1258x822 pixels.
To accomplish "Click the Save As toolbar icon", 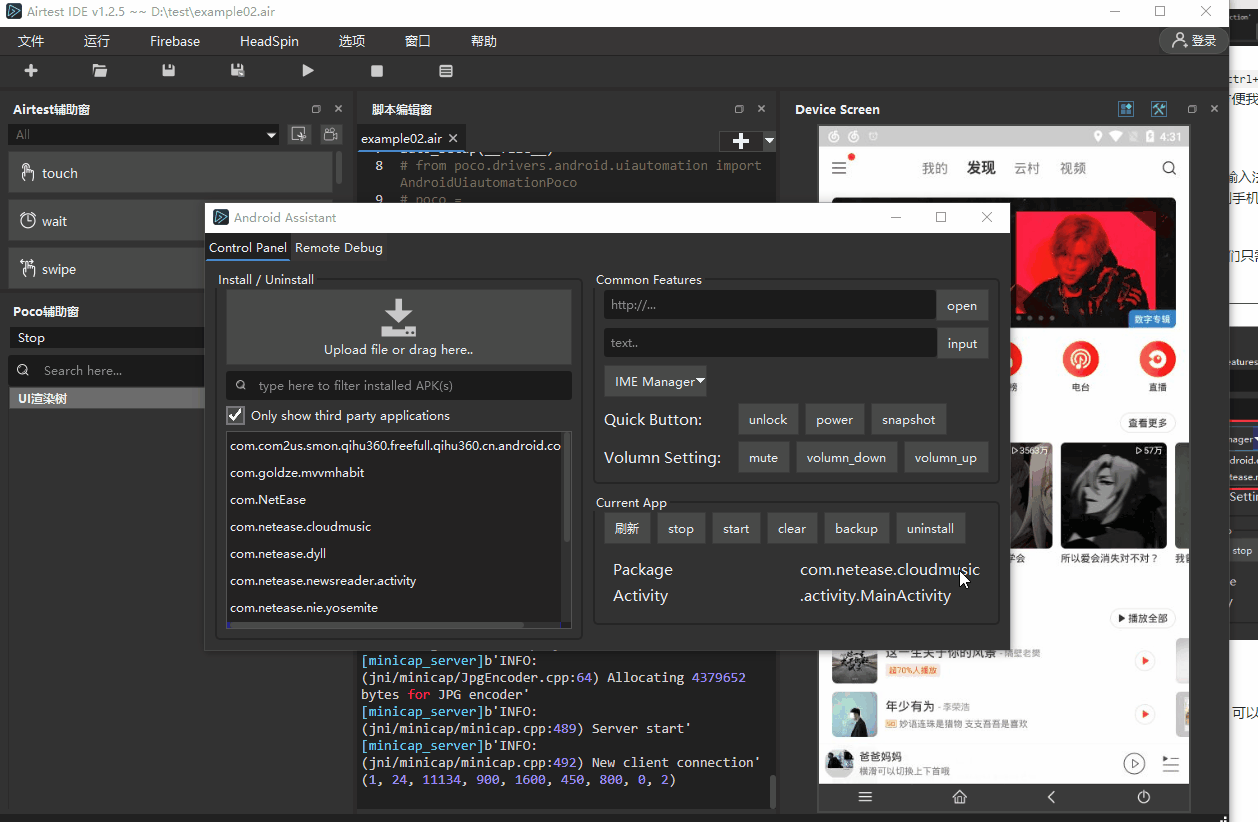I will [x=238, y=71].
